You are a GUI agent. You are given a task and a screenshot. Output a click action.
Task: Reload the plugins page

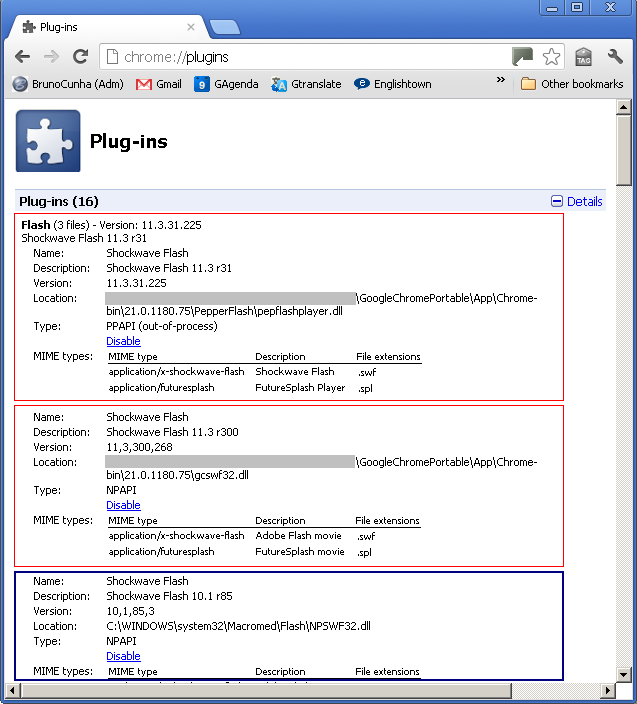(81, 57)
